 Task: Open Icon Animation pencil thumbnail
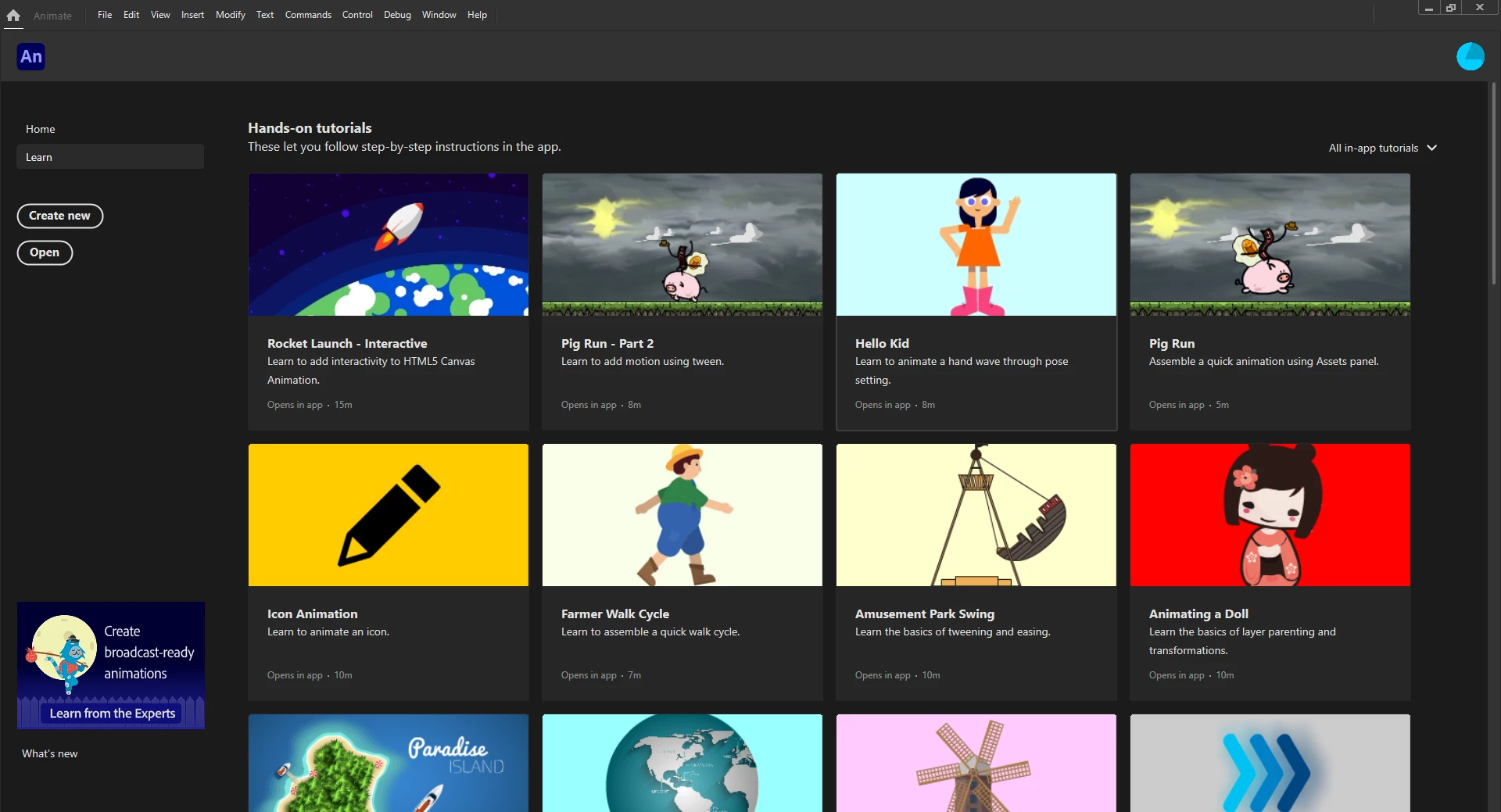pyautogui.click(x=389, y=515)
